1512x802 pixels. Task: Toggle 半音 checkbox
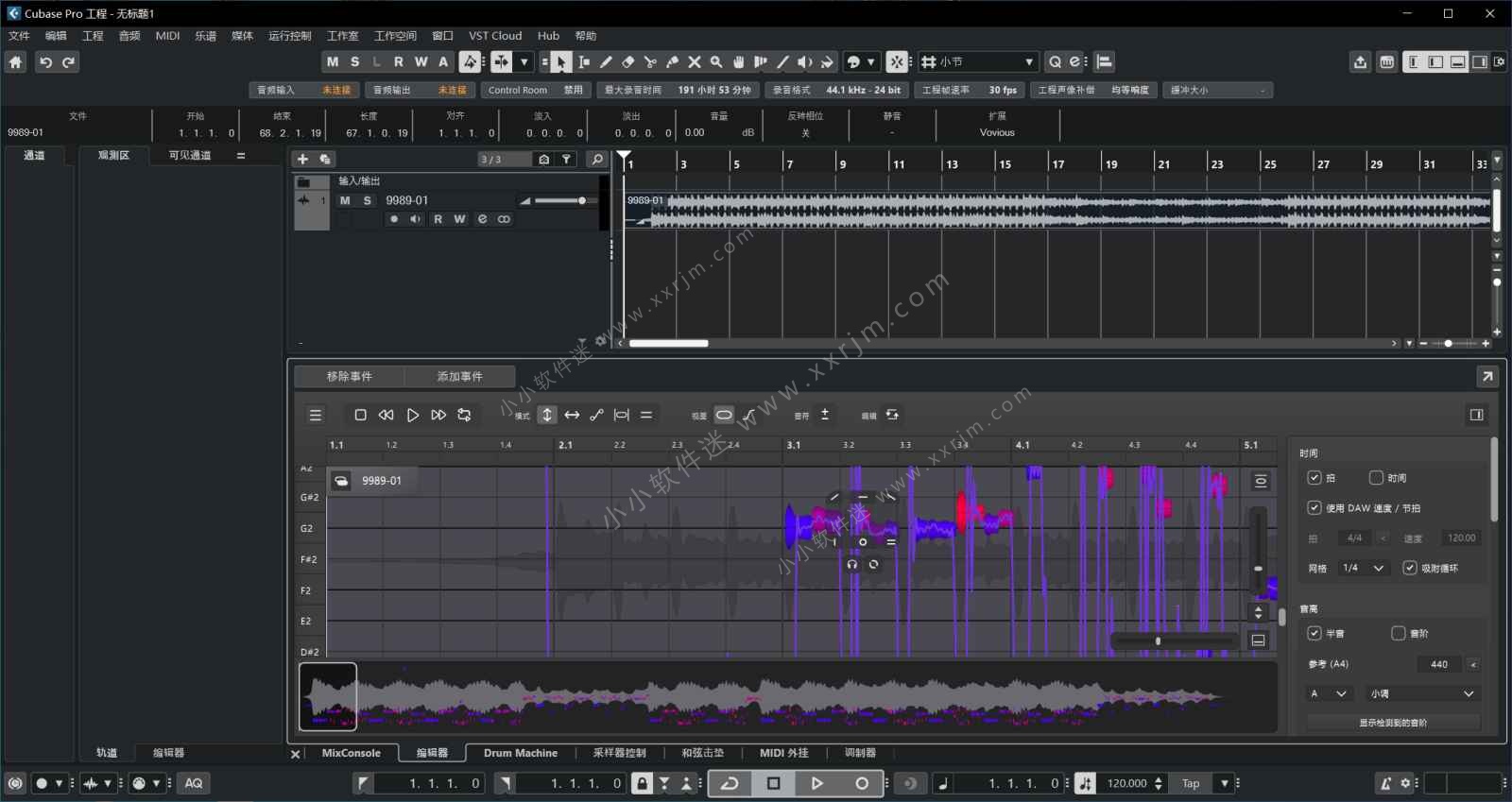point(1314,633)
